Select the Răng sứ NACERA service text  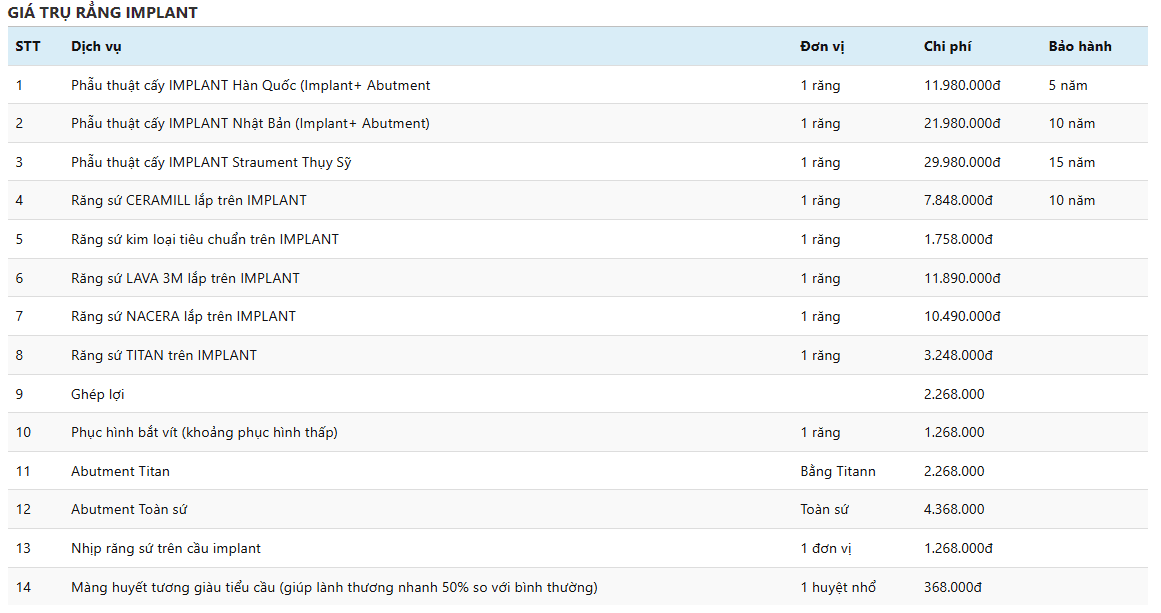183,316
